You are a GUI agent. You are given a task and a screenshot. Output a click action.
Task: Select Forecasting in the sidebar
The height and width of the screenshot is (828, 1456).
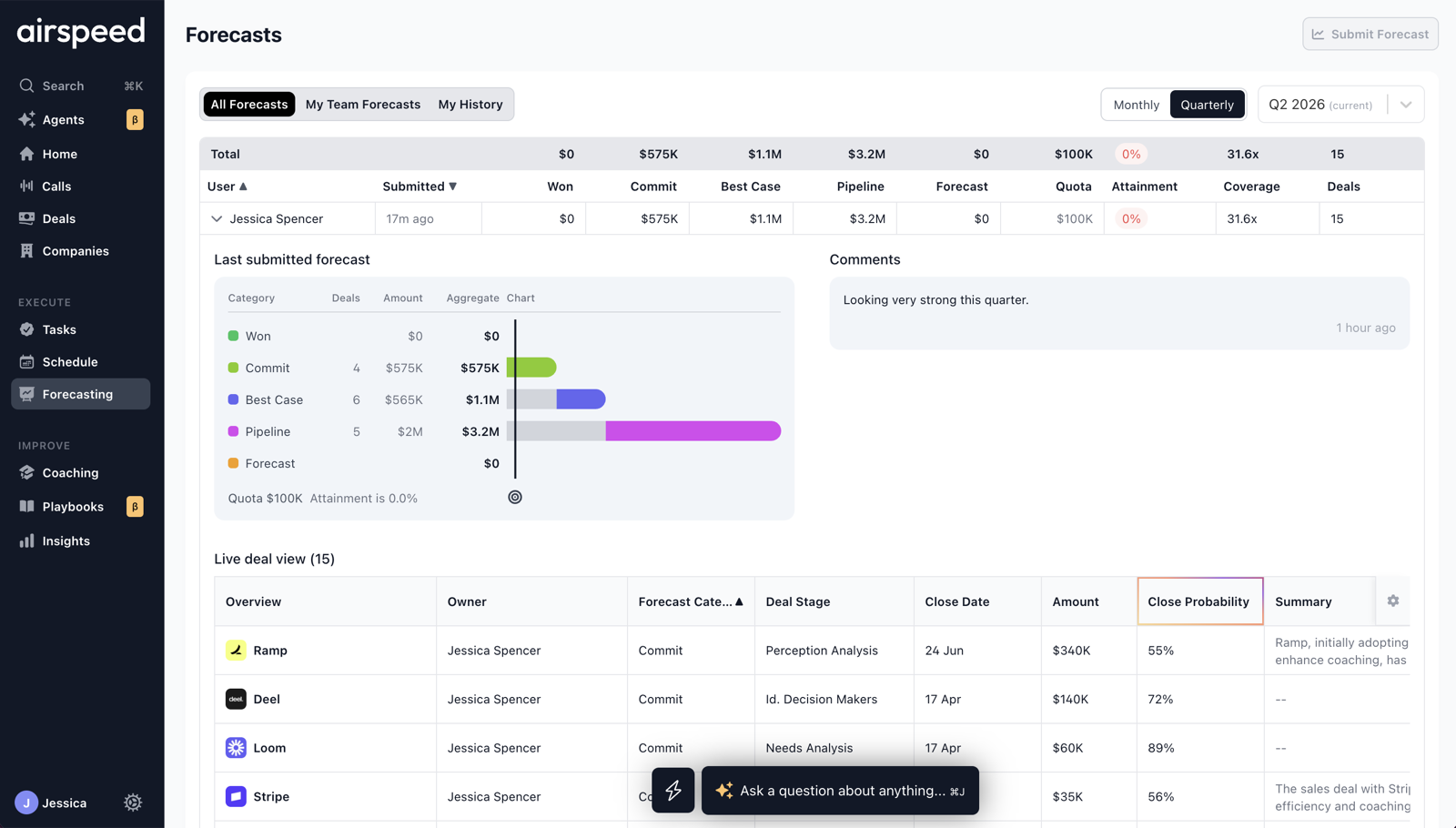point(81,394)
